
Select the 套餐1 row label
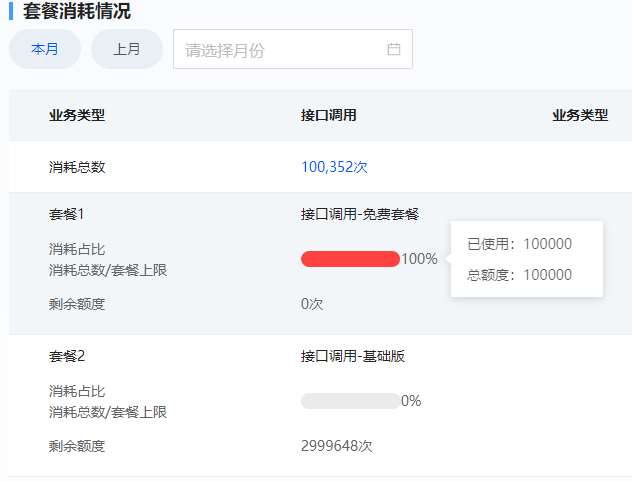pyautogui.click(x=67, y=214)
